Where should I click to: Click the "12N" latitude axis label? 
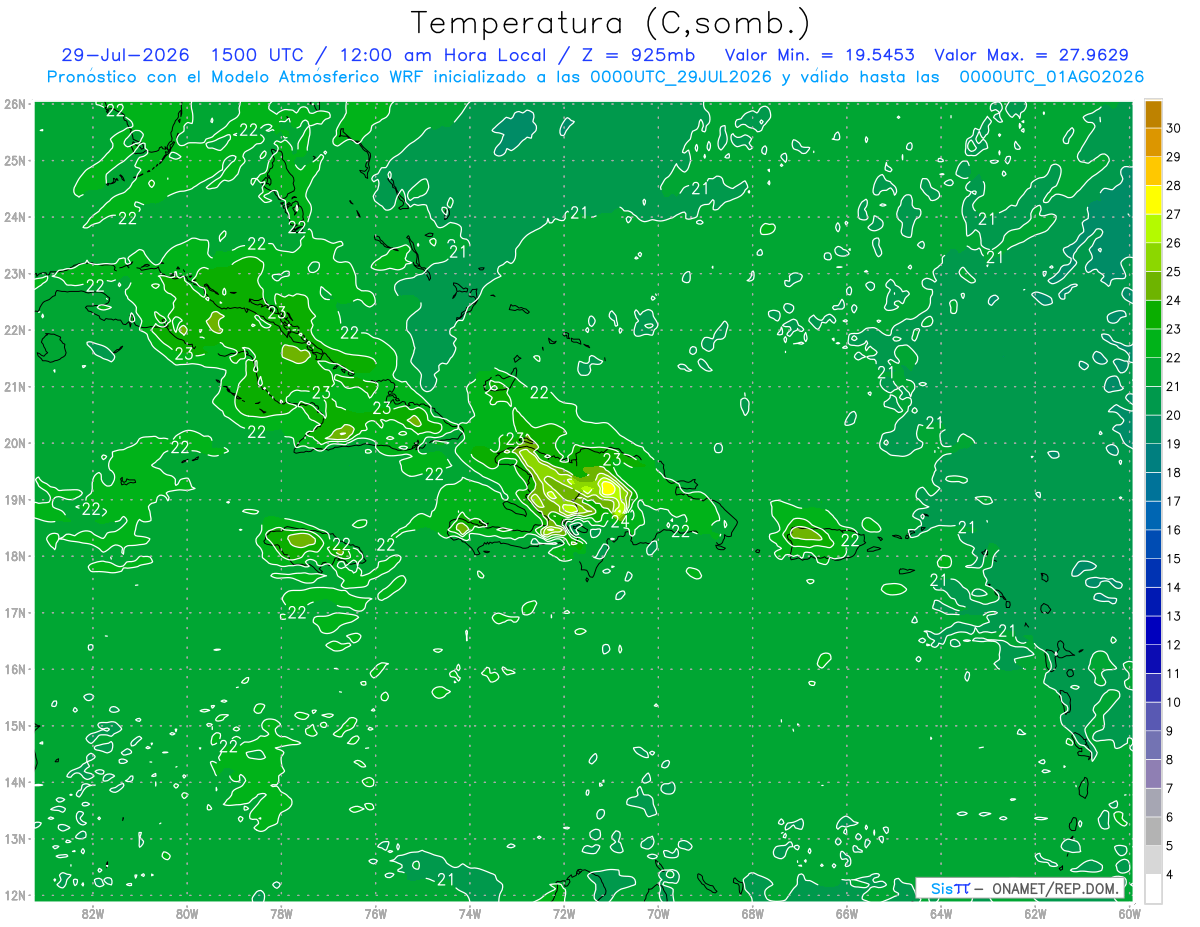coord(14,895)
